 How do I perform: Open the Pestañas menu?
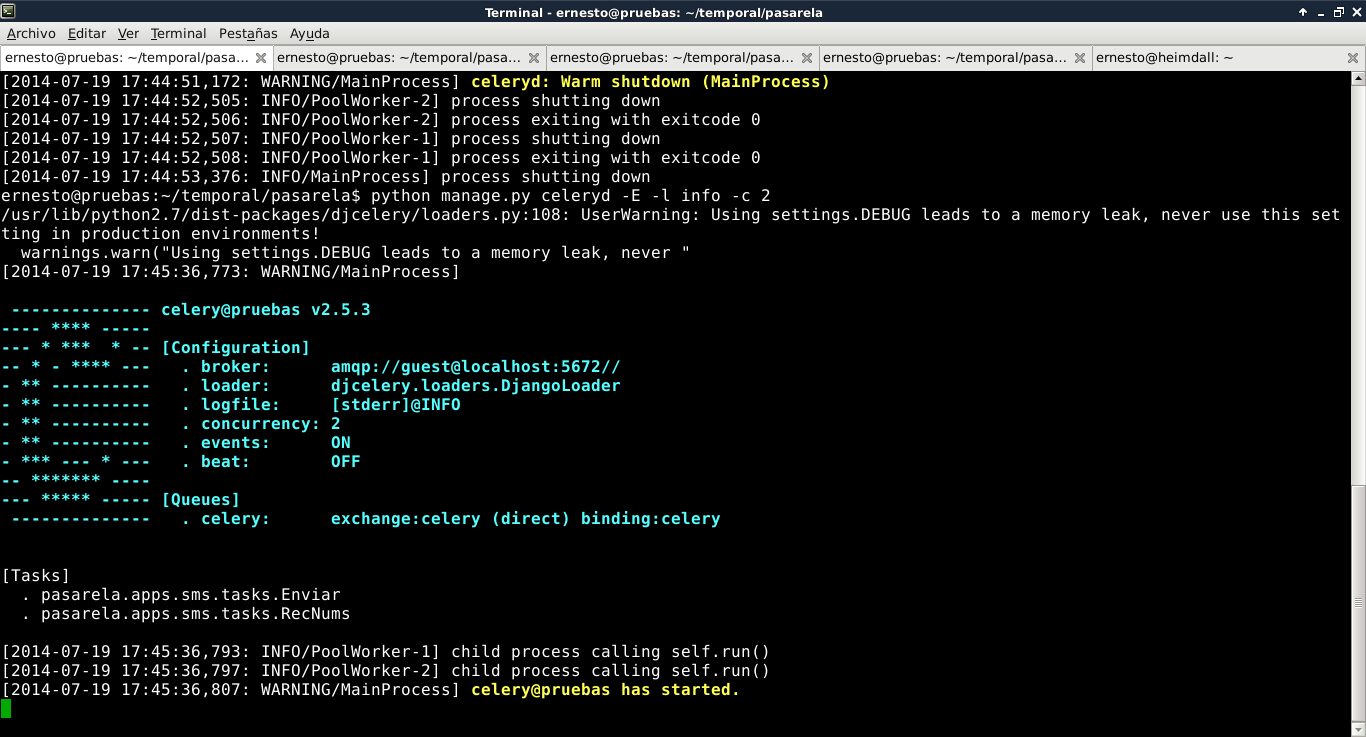[248, 33]
